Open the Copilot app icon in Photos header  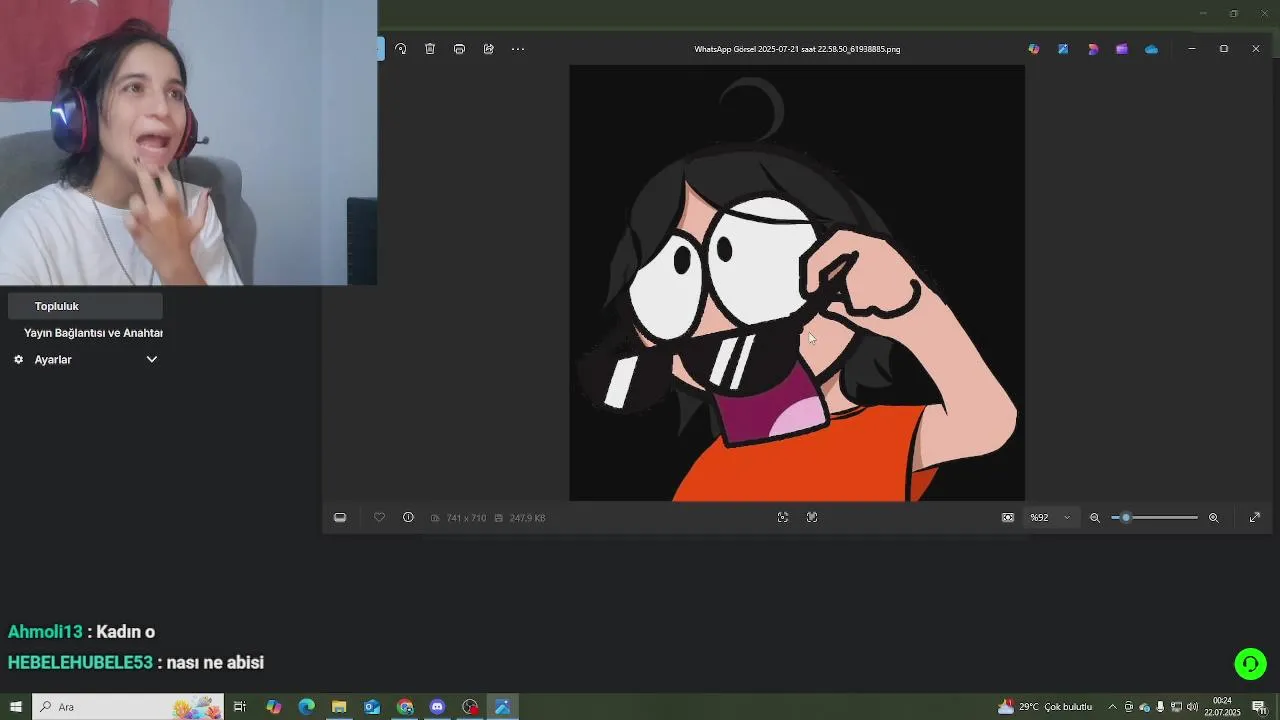click(x=1034, y=49)
